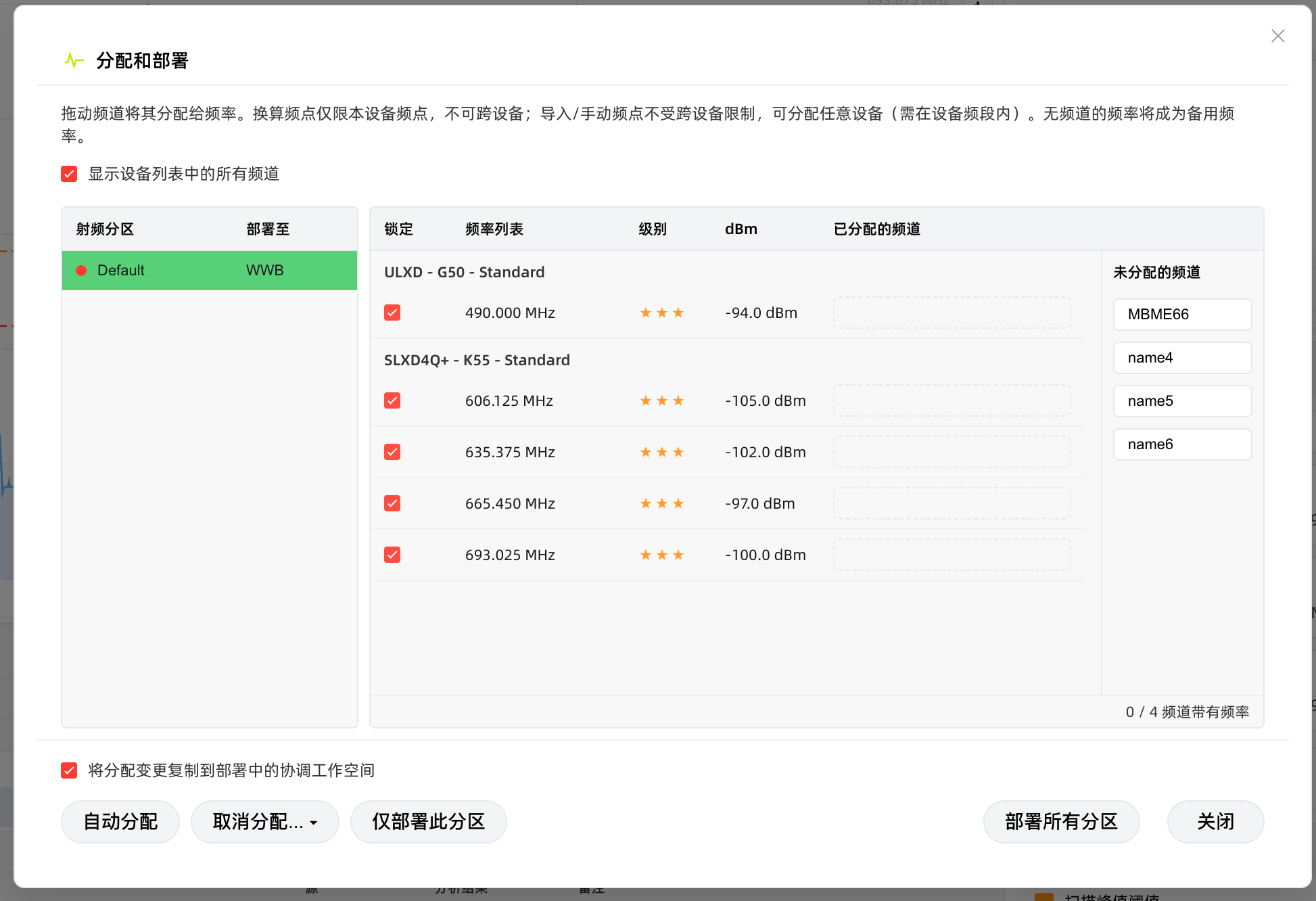Click the ULXD - G50 - Standard group header

tap(465, 272)
